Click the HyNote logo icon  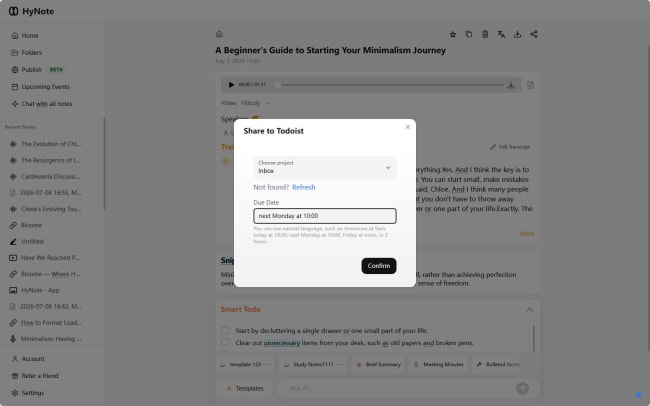click(x=13, y=11)
